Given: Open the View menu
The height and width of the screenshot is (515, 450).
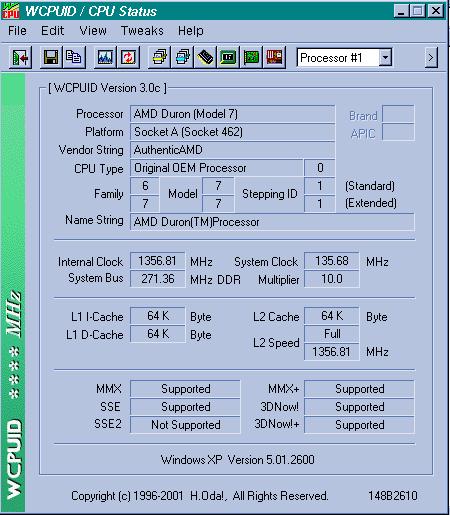Looking at the screenshot, I should pos(93,31).
